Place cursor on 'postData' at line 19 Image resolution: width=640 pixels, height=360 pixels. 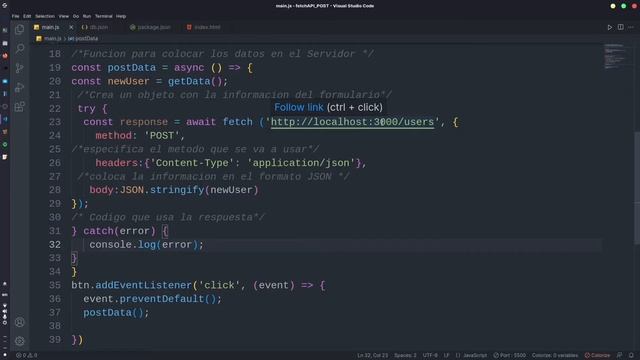[131, 68]
